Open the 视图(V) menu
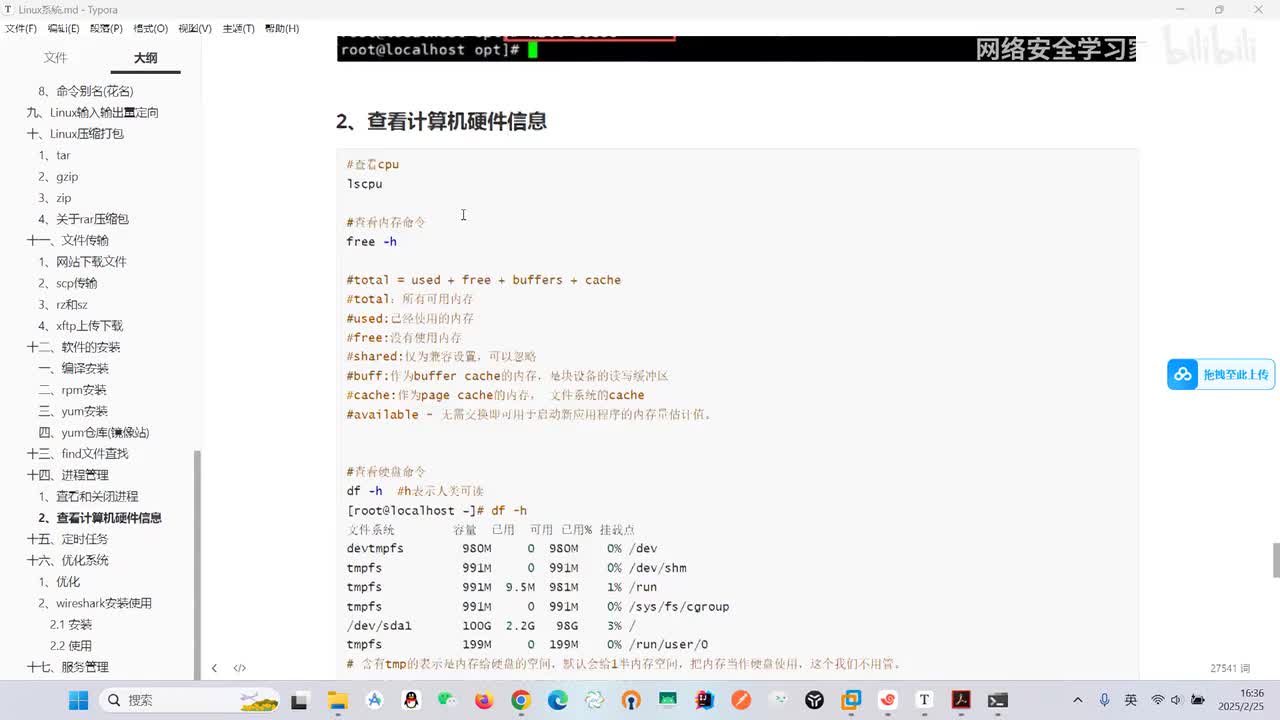The image size is (1280, 720). click(194, 29)
